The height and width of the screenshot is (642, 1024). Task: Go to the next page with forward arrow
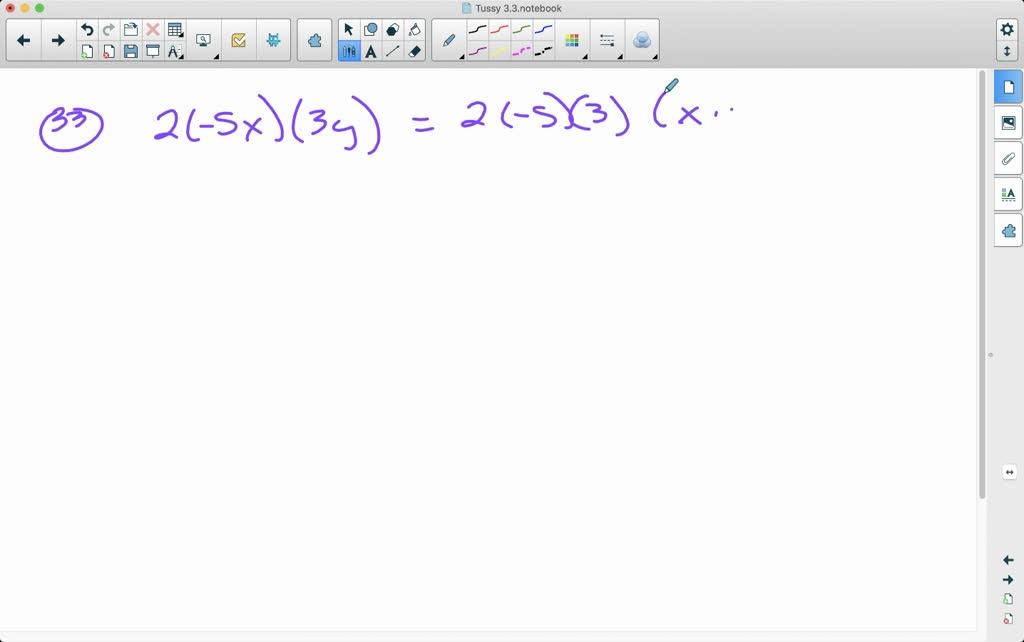coord(58,40)
